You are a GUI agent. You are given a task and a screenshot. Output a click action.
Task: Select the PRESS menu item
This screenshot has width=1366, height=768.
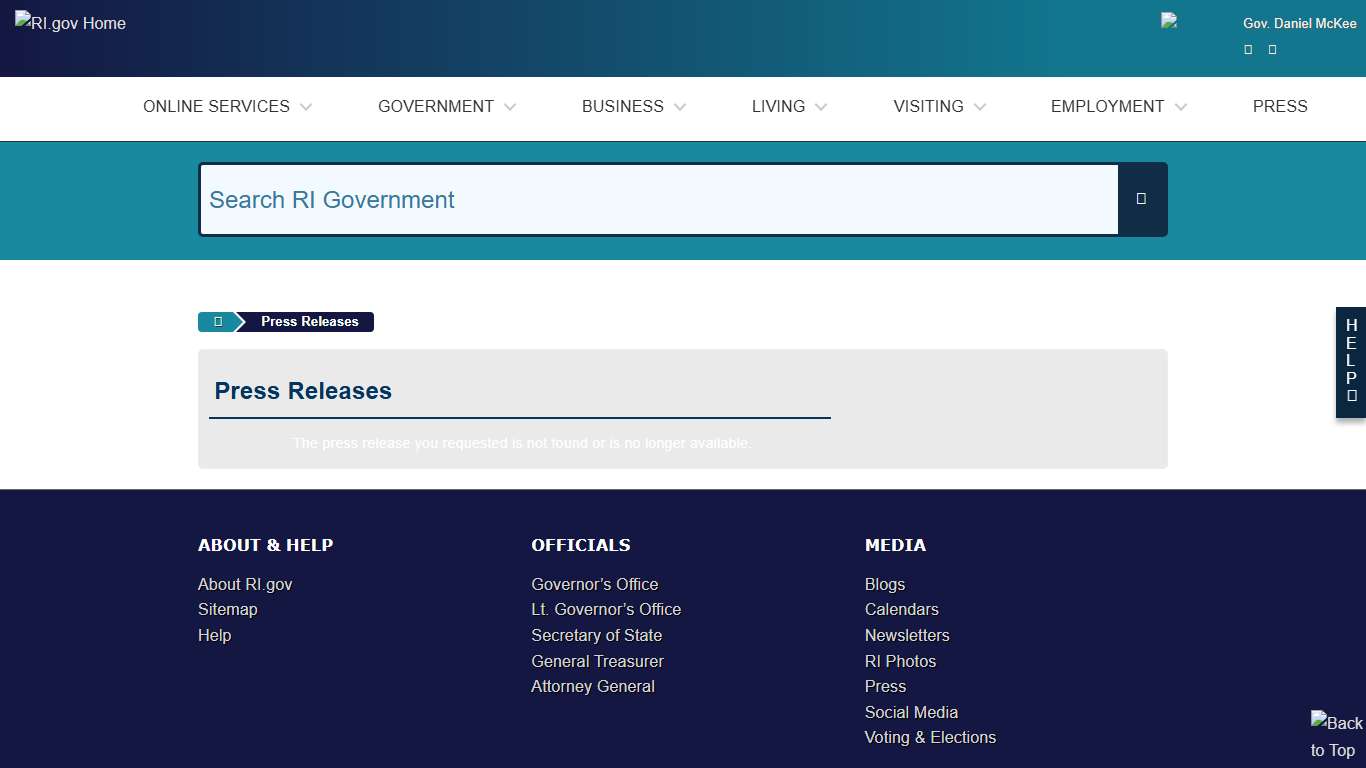tap(1281, 106)
